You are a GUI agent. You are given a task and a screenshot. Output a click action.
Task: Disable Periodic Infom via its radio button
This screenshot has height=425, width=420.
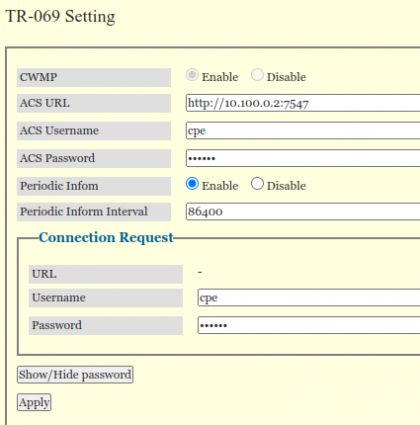coord(257,184)
